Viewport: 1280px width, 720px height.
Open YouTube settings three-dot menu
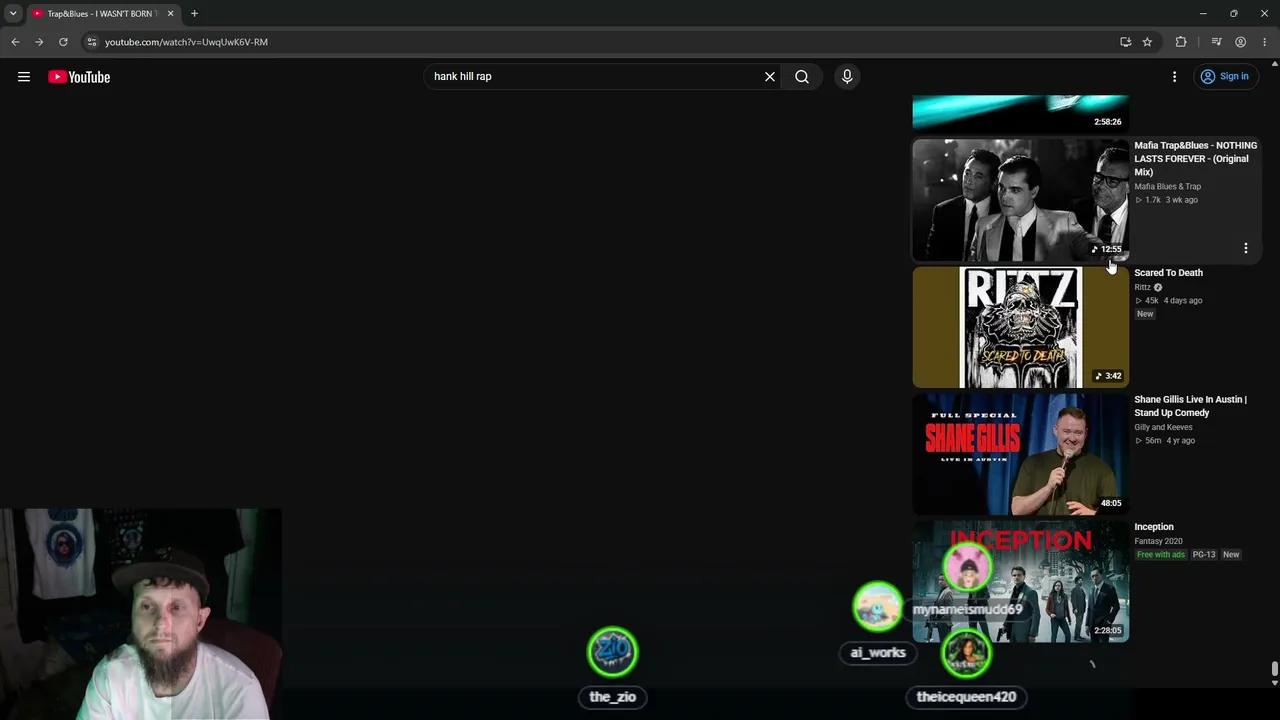[x=1175, y=77]
